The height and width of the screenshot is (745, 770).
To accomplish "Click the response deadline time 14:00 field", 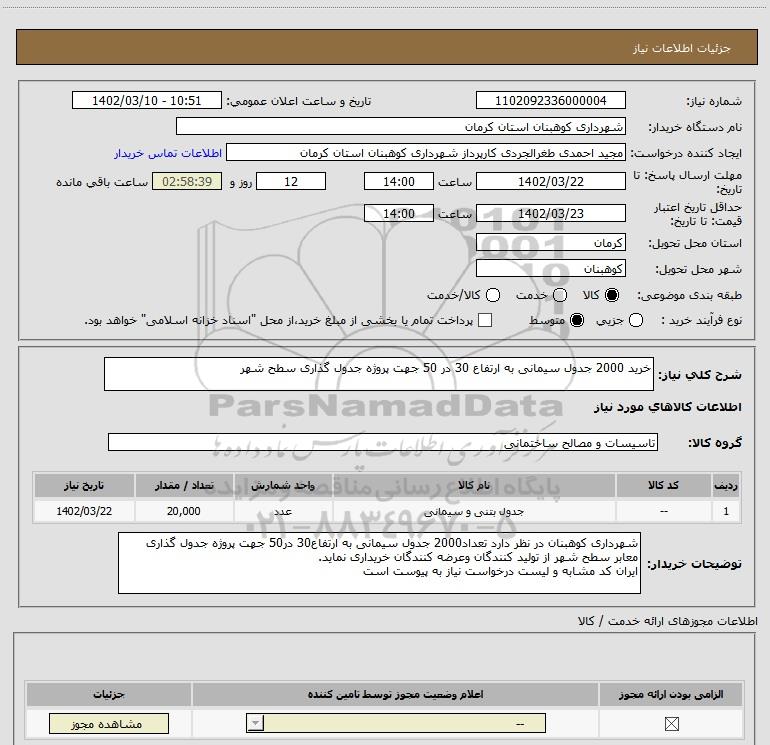I will (399, 181).
